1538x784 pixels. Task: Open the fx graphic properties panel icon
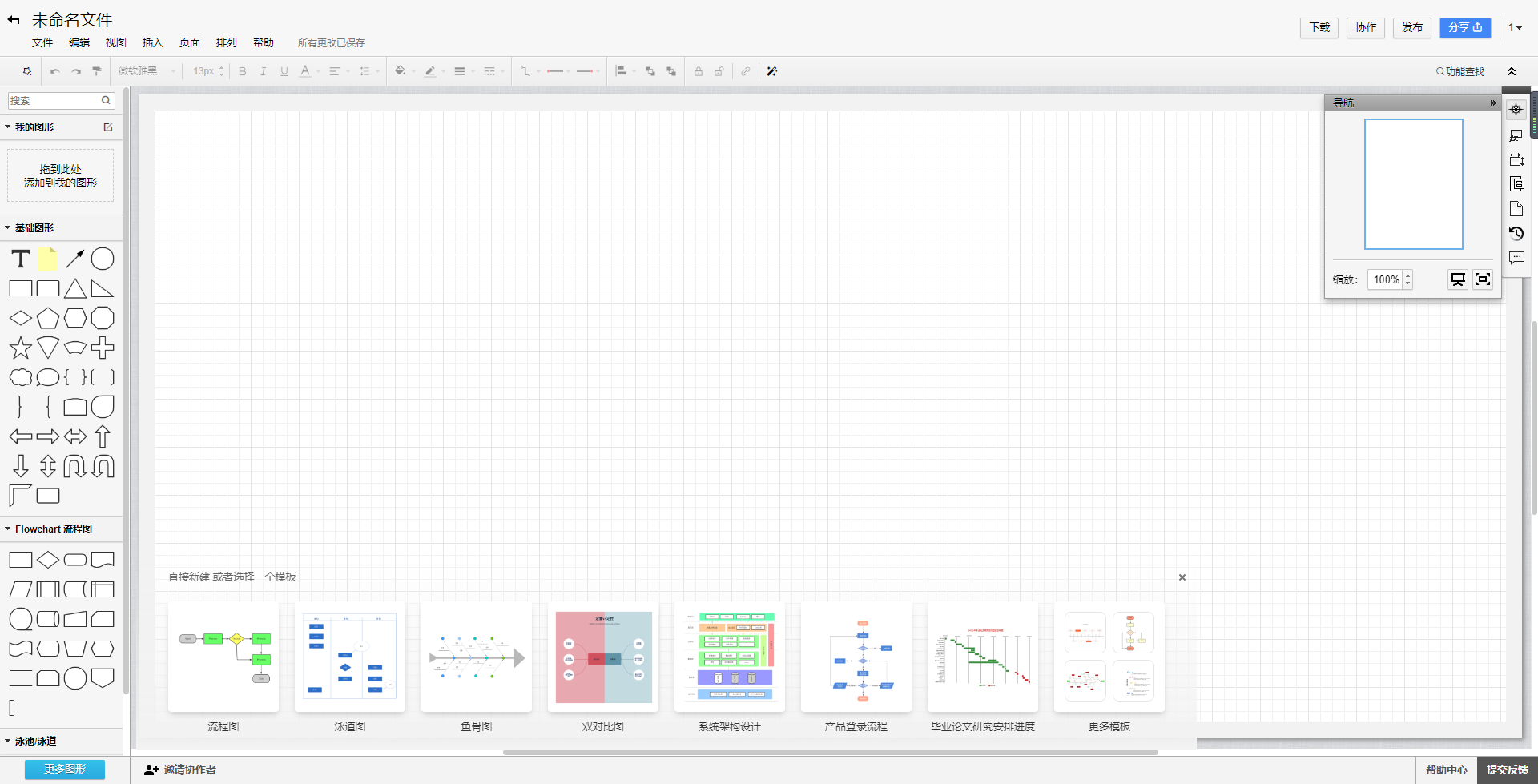[1516, 135]
